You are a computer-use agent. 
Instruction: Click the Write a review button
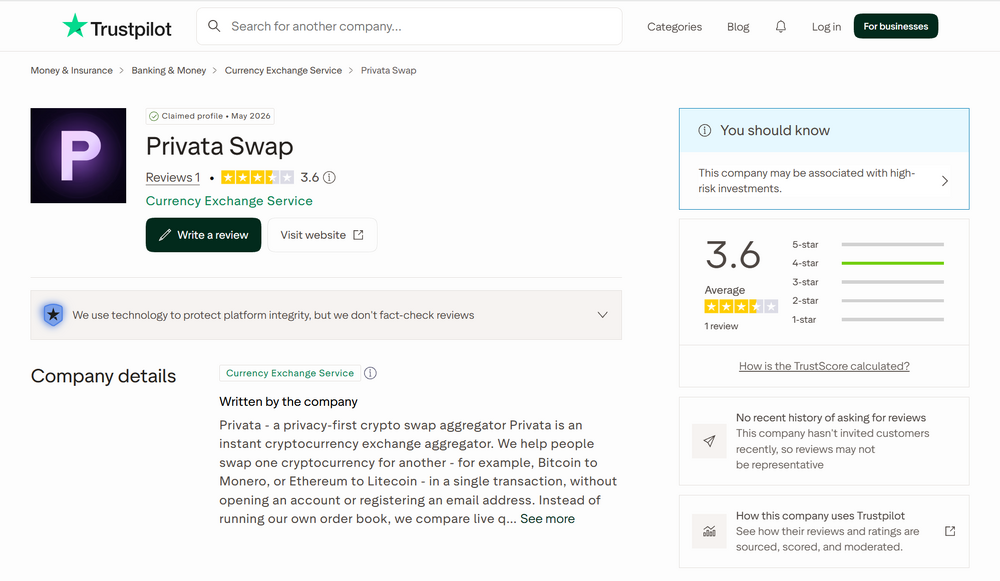[x=203, y=235]
